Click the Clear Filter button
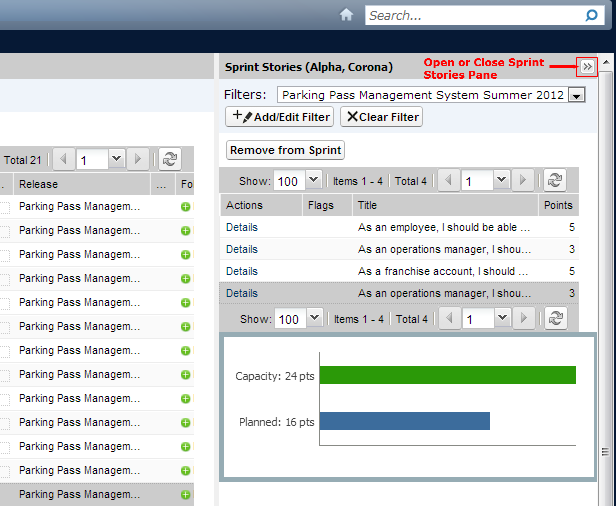616x506 pixels. (x=381, y=117)
